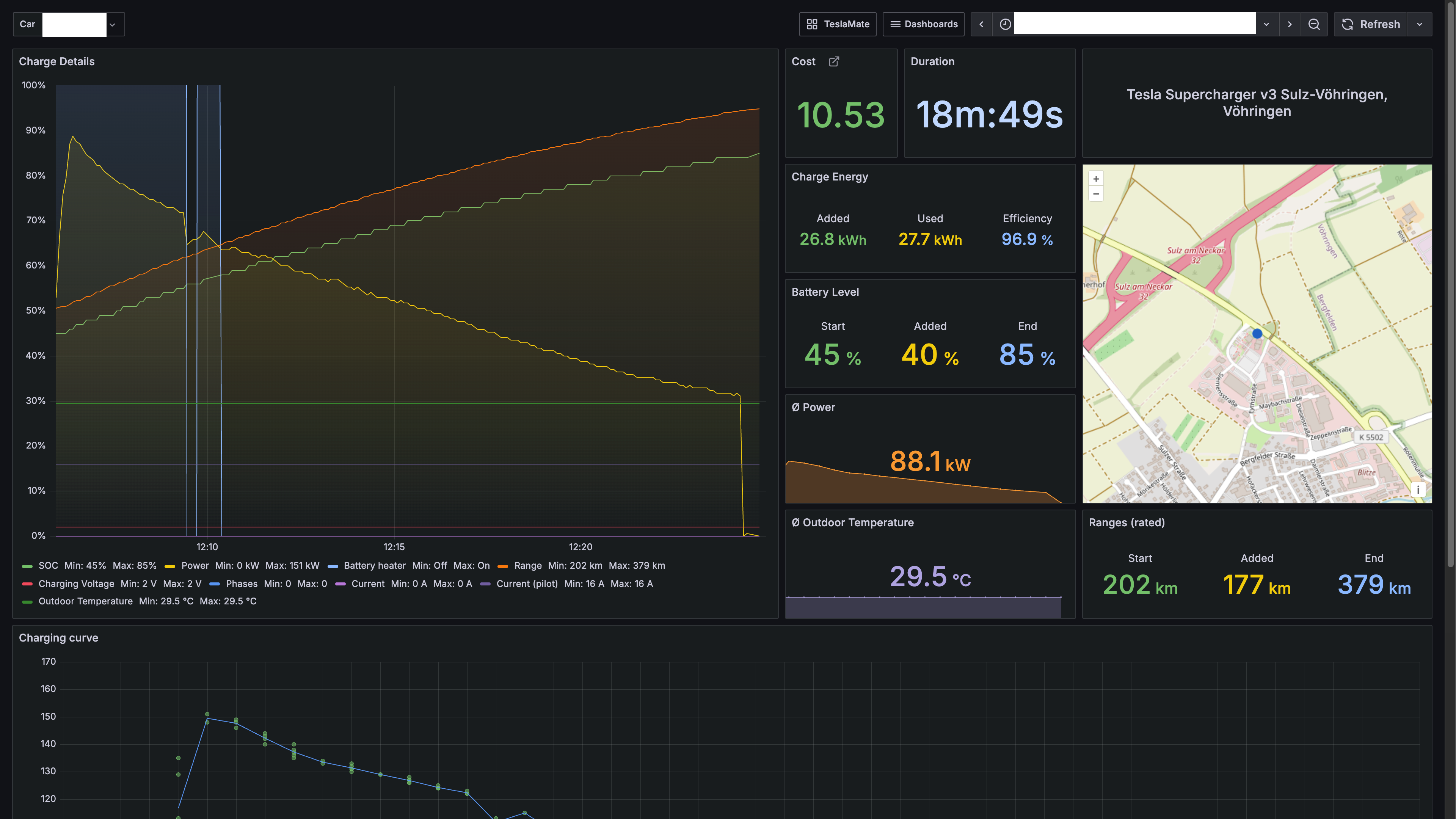
Task: Click the Refresh button
Action: pyautogui.click(x=1371, y=24)
